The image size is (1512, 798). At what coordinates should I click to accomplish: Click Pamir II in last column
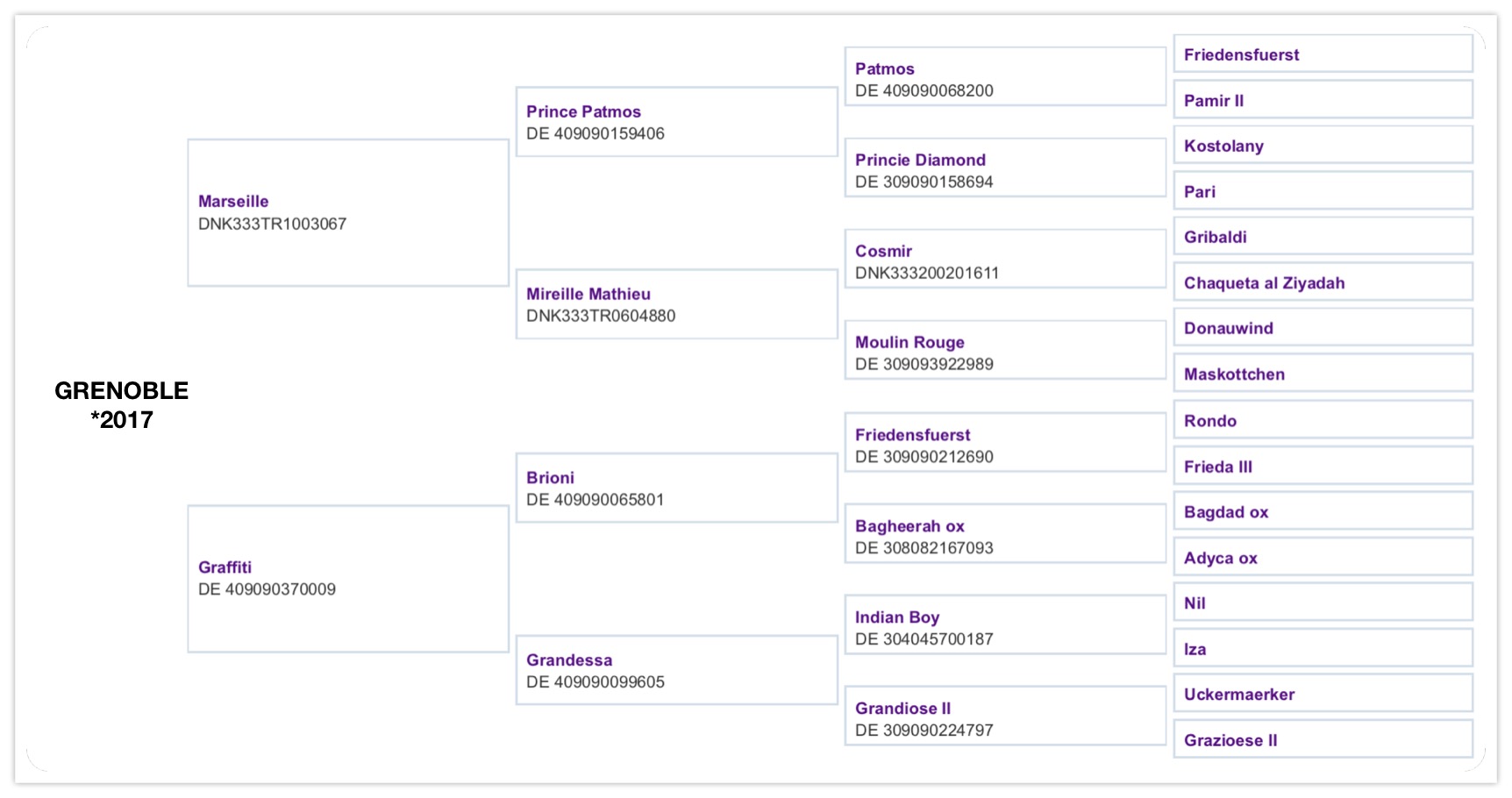[1214, 101]
